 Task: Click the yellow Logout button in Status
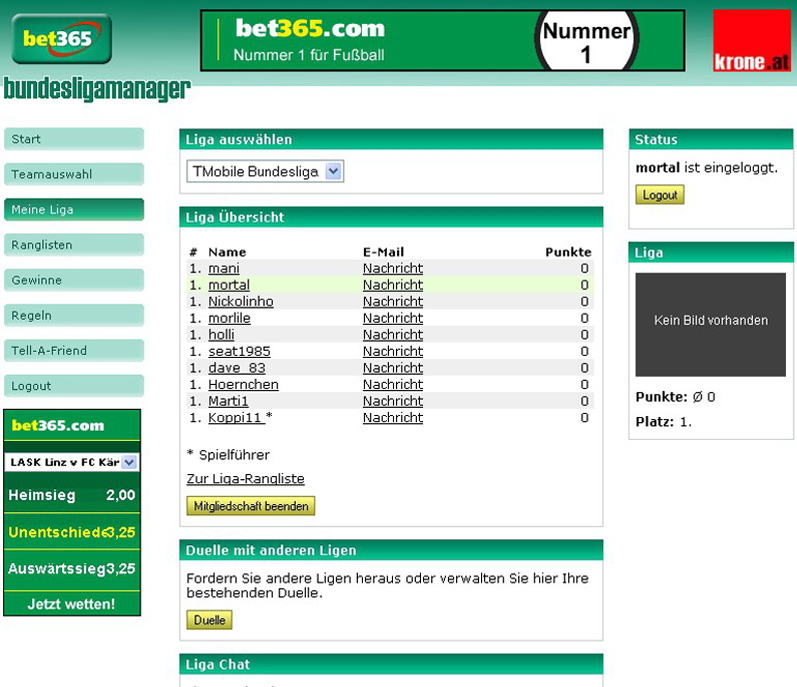[659, 195]
